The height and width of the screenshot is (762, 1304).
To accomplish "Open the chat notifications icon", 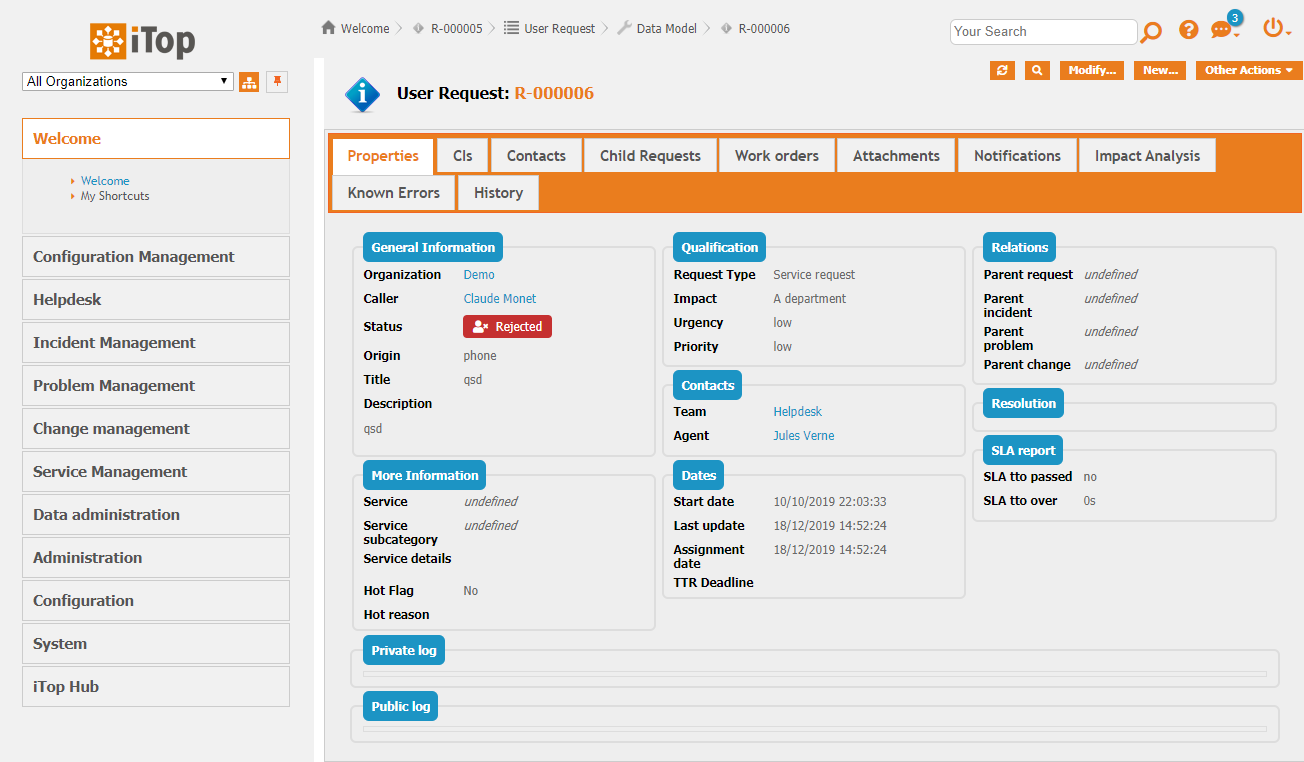I will [1223, 30].
